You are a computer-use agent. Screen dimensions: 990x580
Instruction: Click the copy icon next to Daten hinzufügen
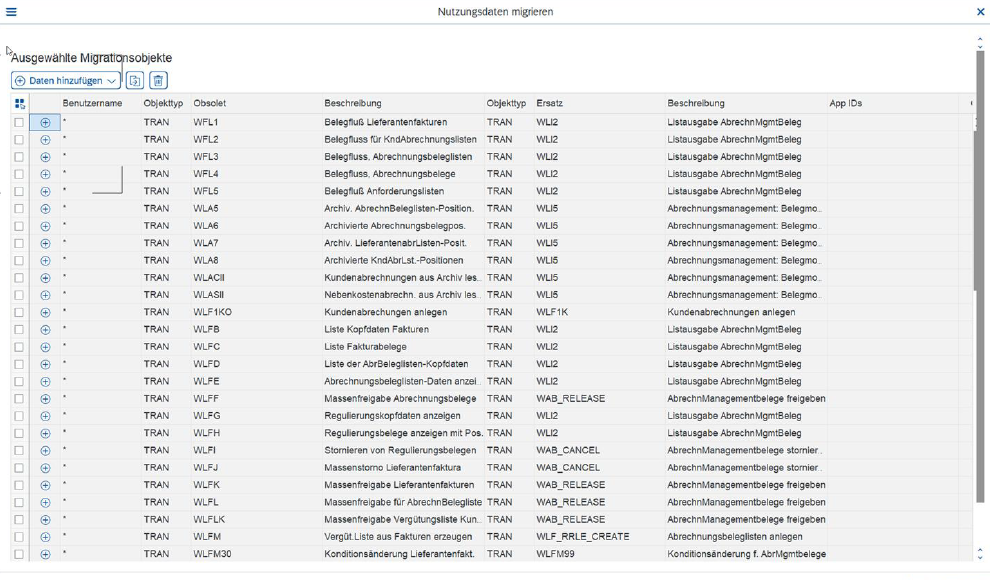click(134, 81)
